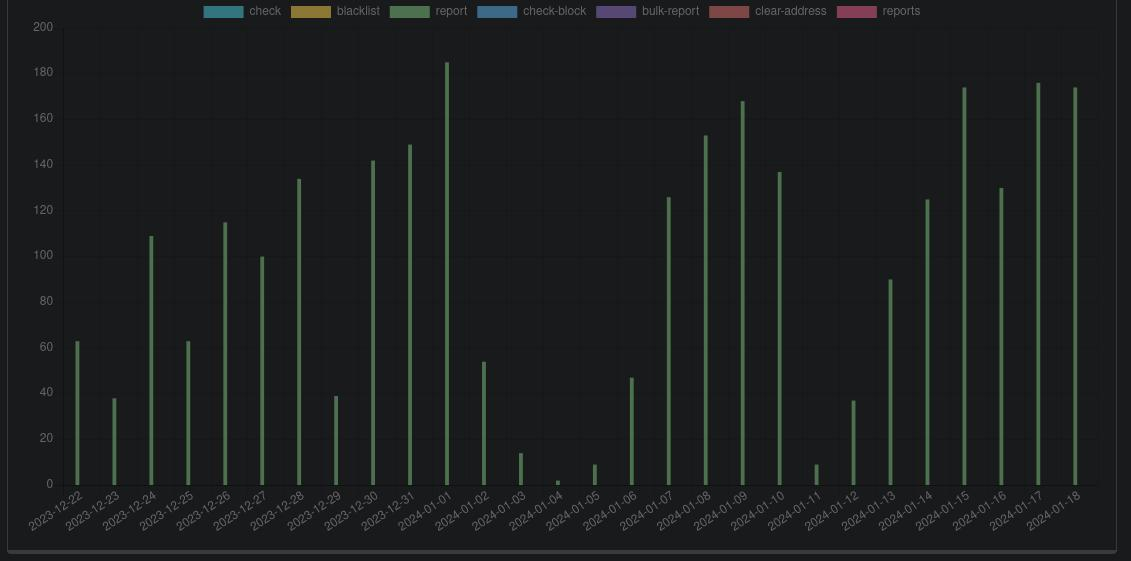Hide the blacklist series via its label

click(358, 12)
